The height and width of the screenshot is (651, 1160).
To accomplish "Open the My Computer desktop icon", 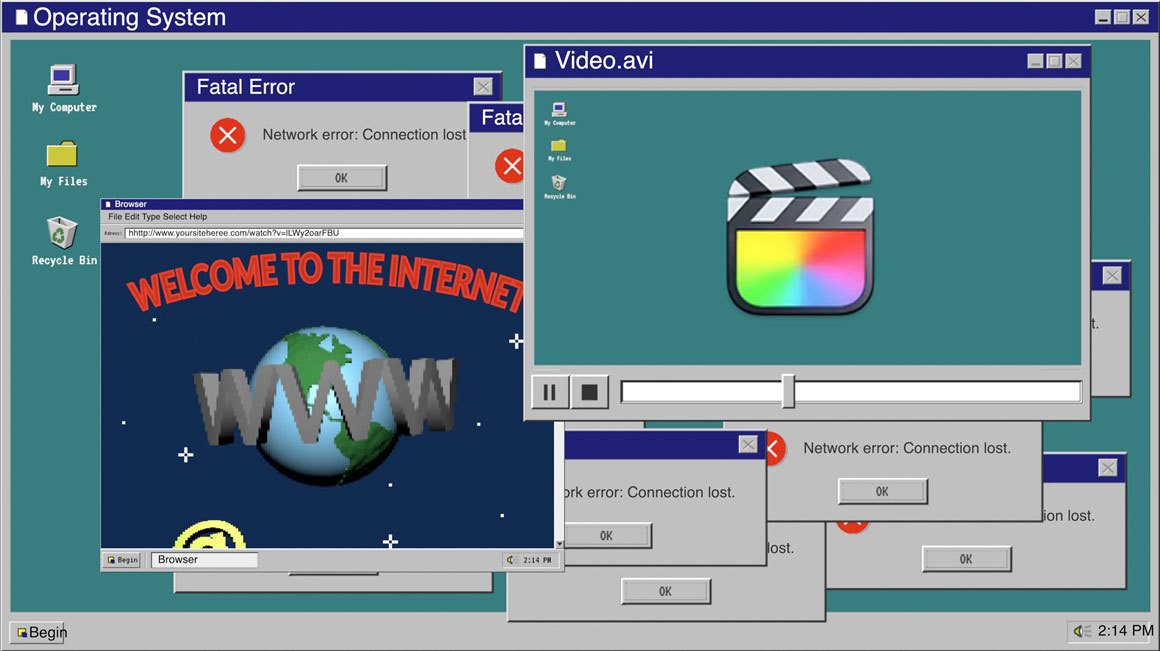I will (63, 80).
